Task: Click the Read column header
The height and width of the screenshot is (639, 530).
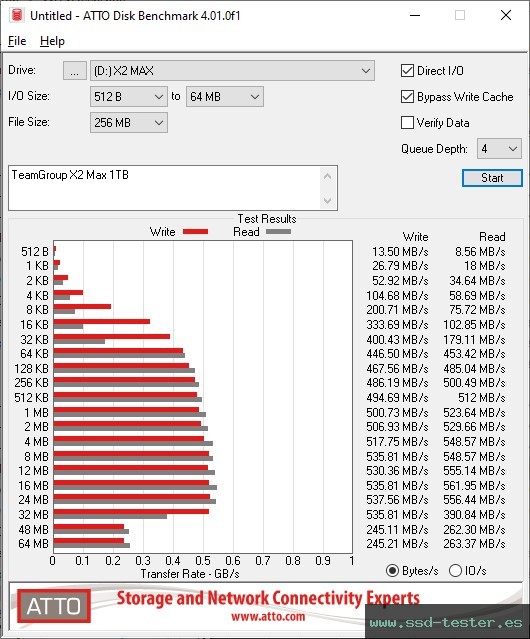Action: [x=492, y=237]
